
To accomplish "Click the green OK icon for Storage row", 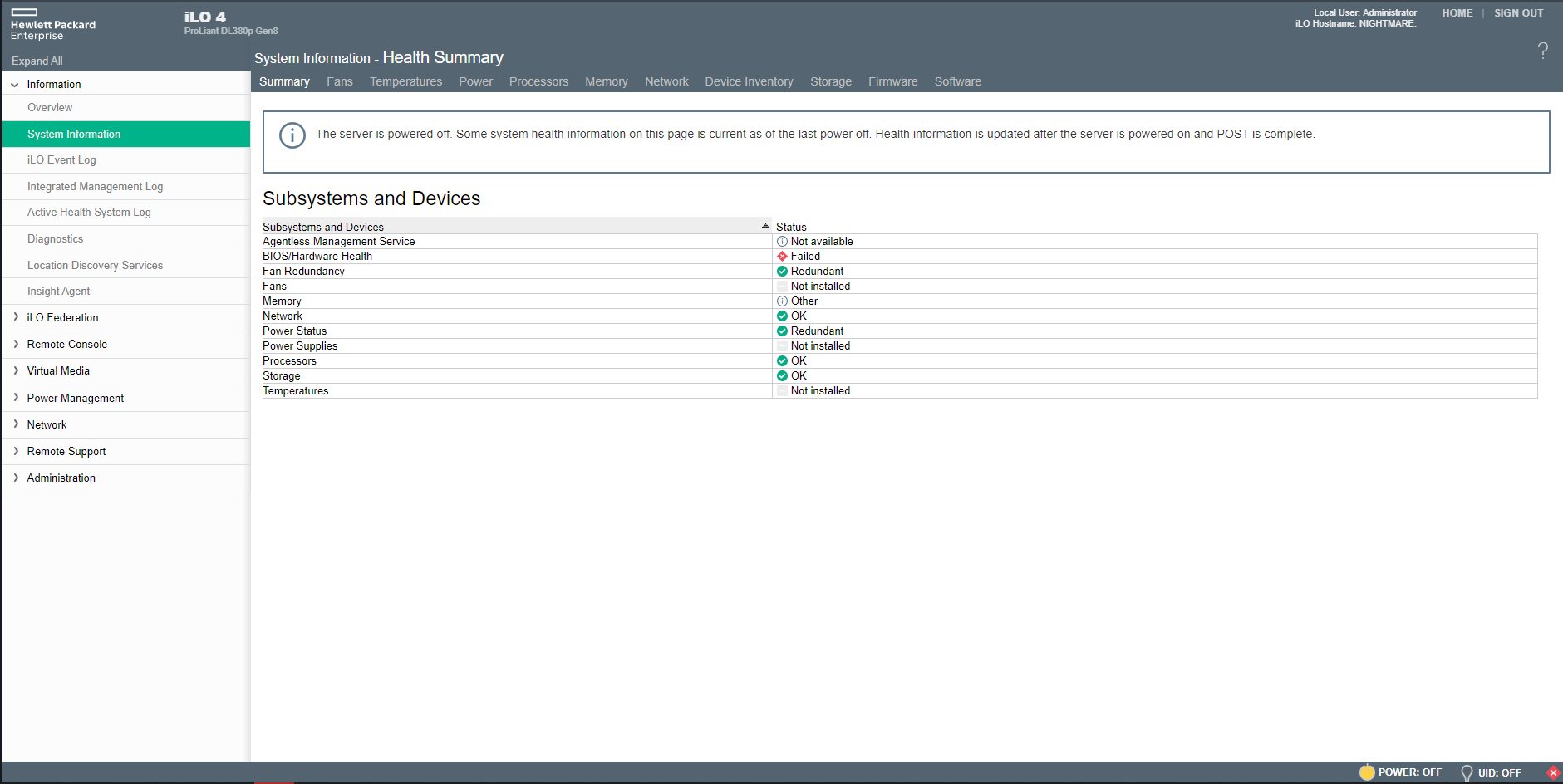I will tap(782, 376).
